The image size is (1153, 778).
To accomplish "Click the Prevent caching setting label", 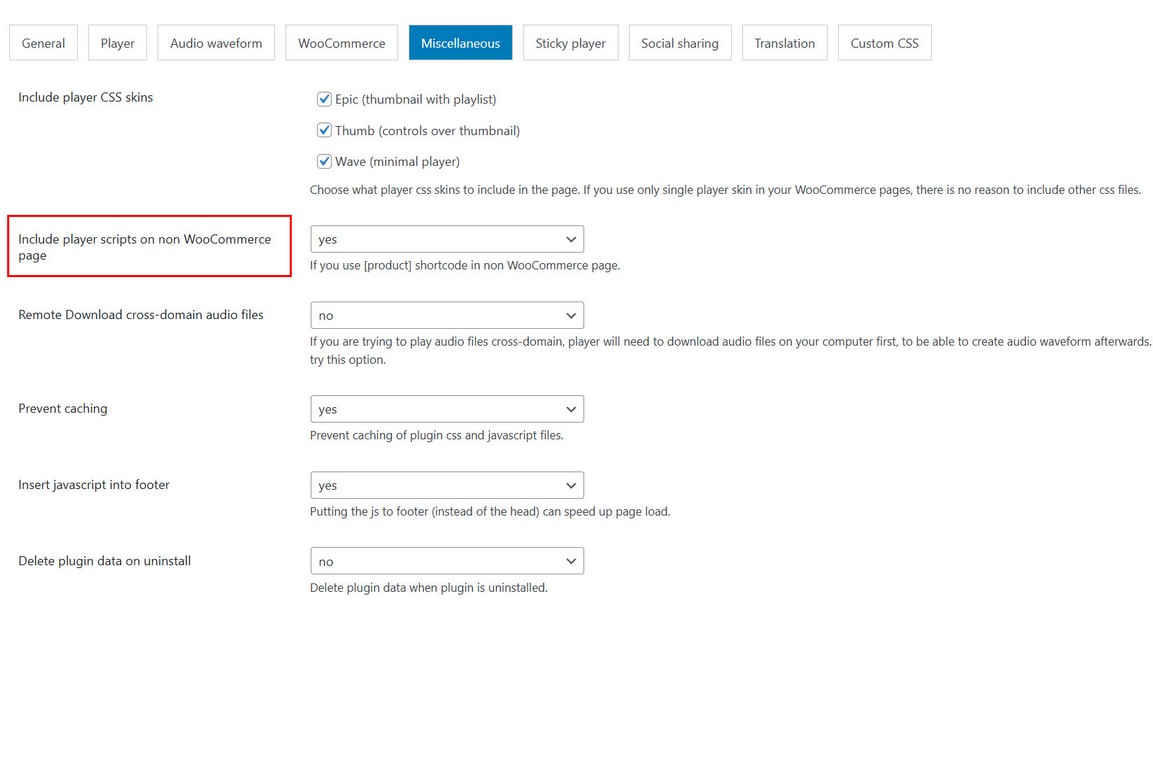I will coord(63,408).
